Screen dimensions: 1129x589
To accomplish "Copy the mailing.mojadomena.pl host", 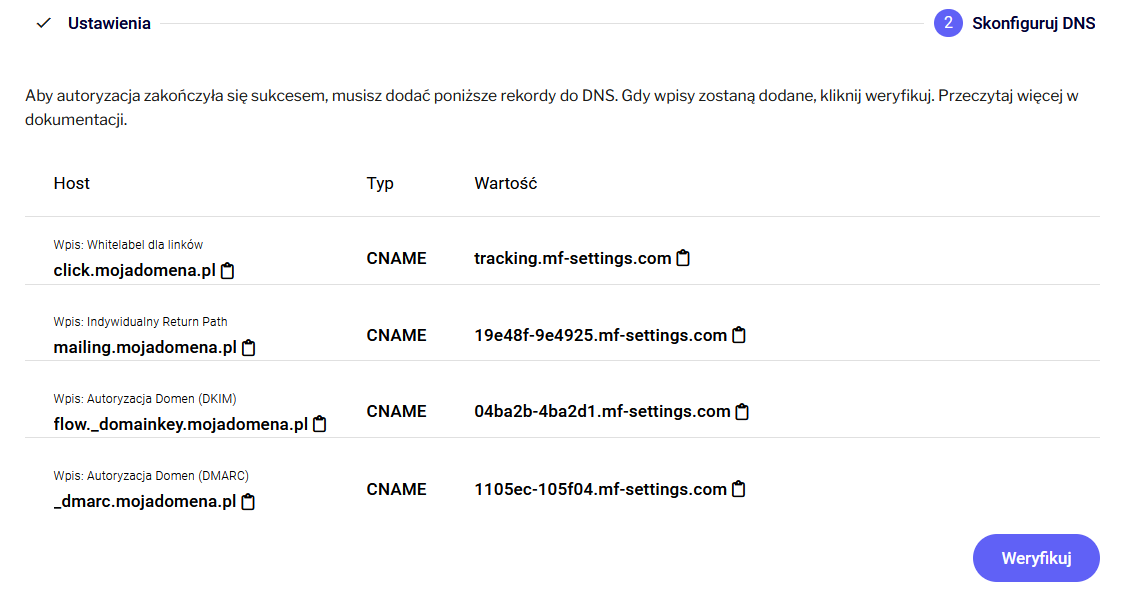I will (249, 348).
